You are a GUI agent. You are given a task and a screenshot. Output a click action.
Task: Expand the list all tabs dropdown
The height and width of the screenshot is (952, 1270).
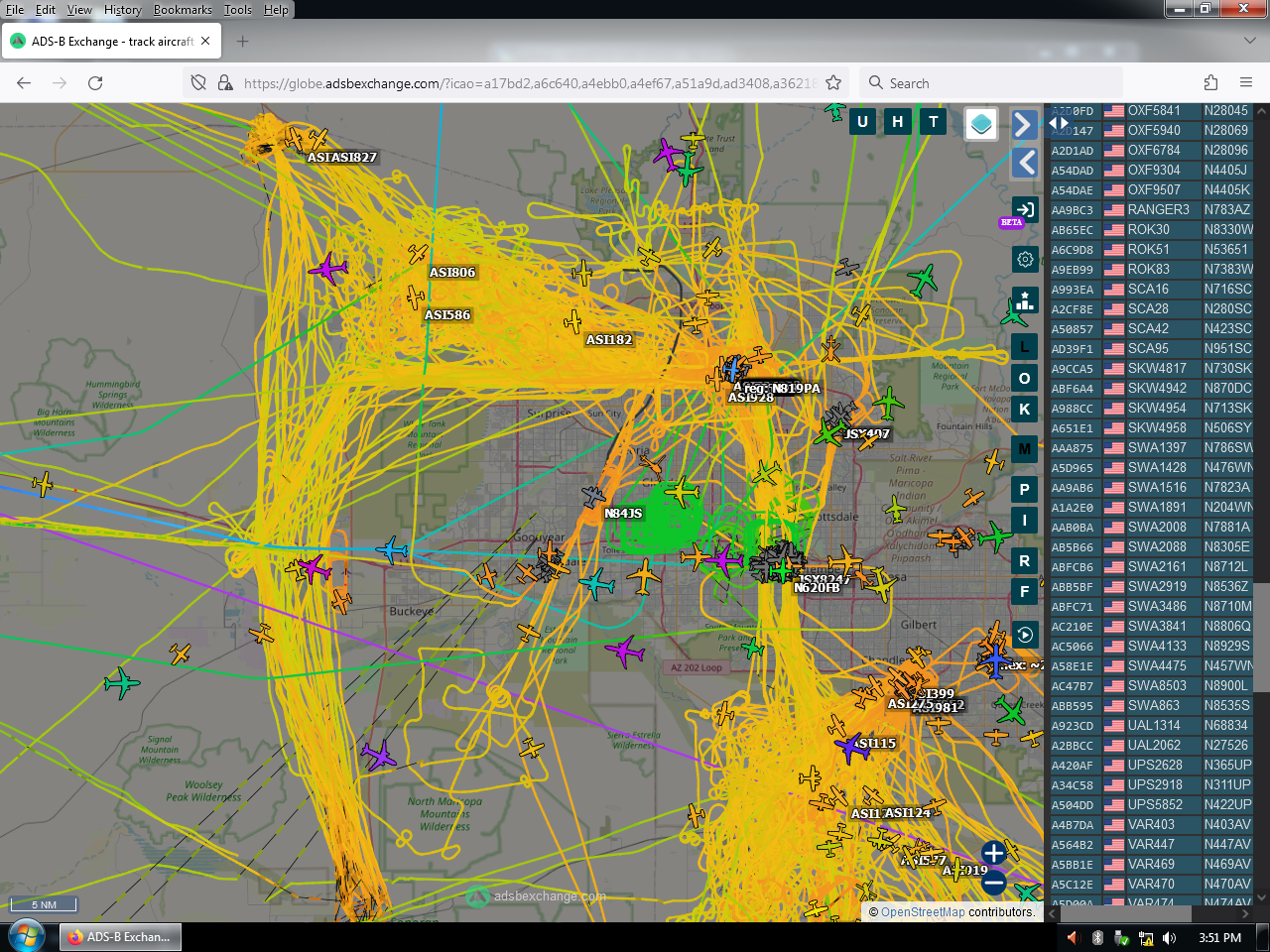click(x=1249, y=42)
